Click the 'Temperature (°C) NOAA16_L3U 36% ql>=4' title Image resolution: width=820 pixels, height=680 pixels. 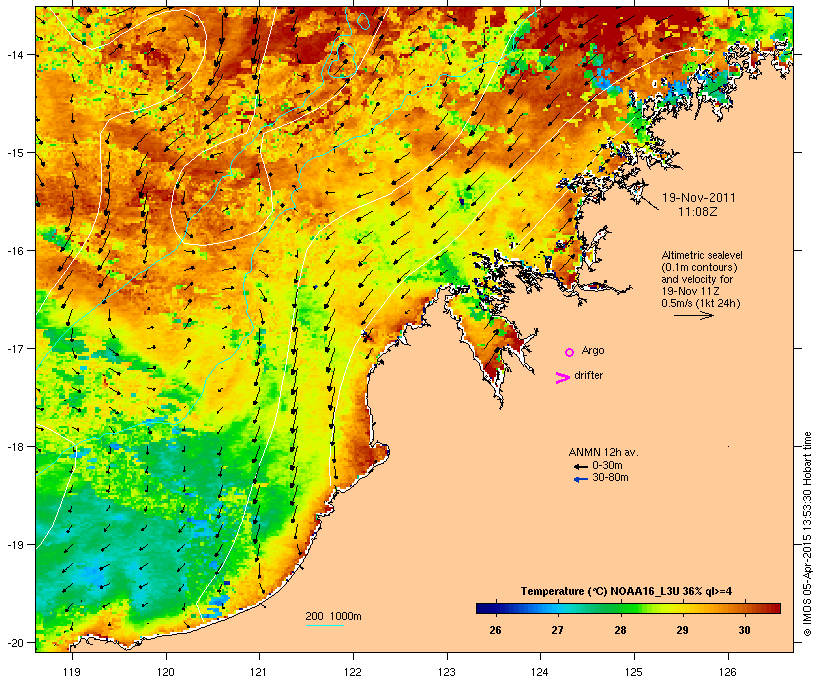626,591
